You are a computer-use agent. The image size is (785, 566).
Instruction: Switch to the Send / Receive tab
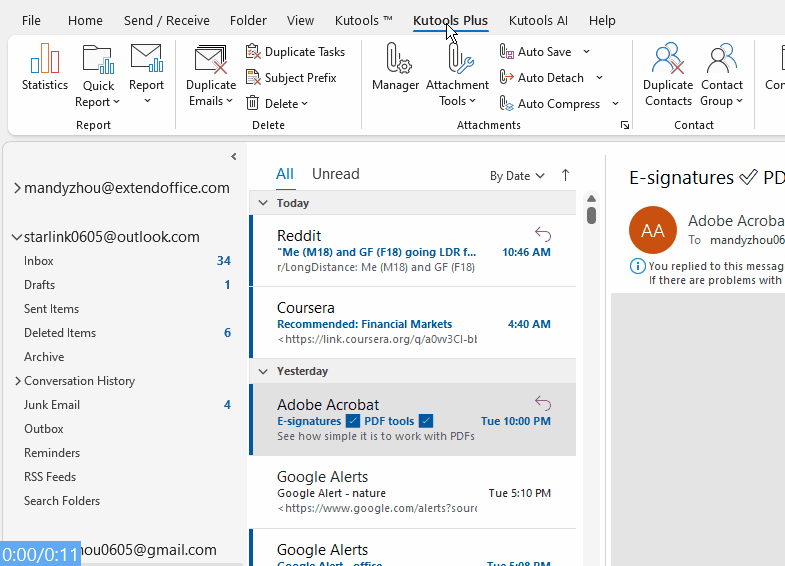click(x=167, y=21)
